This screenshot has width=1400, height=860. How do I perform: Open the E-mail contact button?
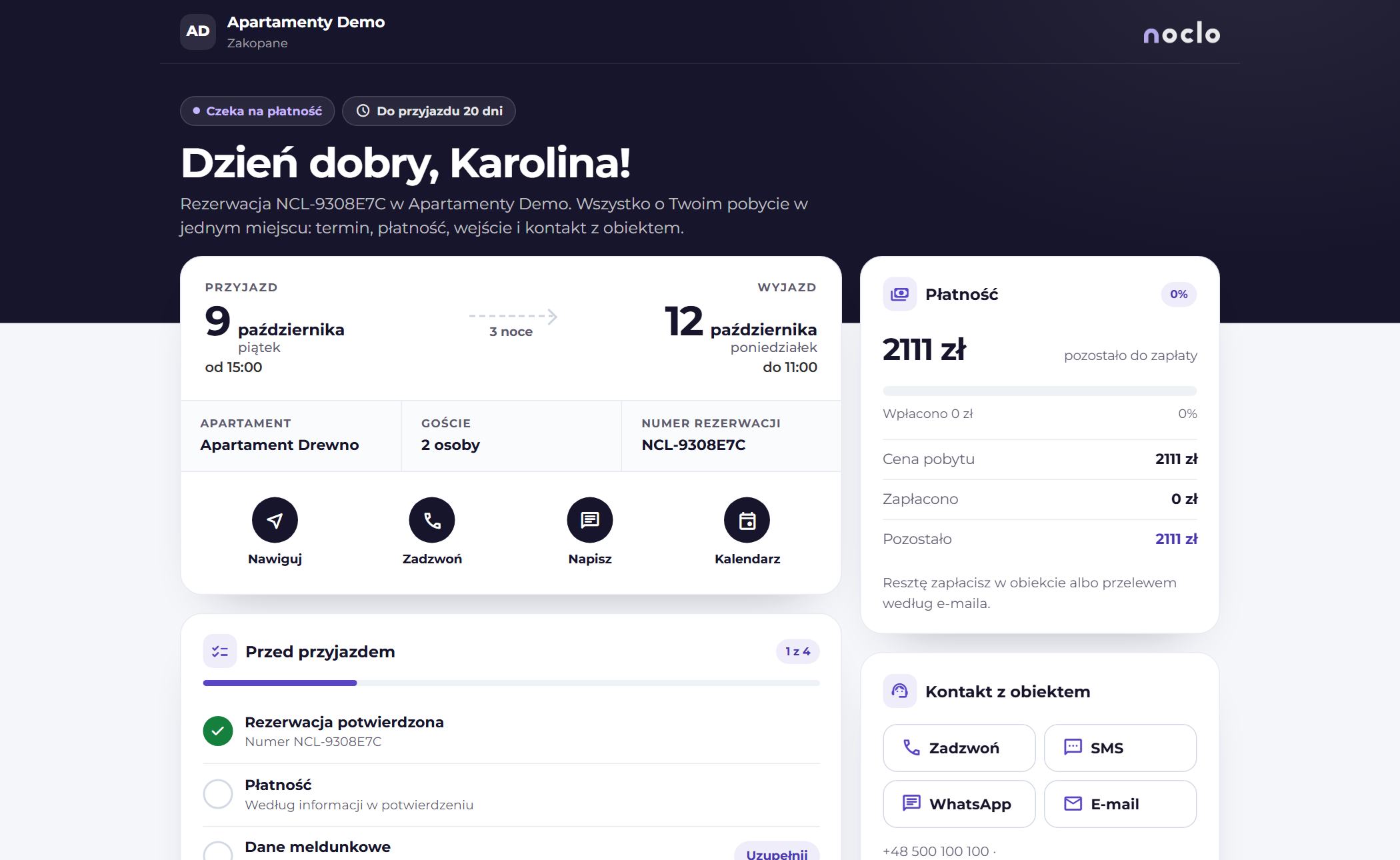(x=1120, y=804)
